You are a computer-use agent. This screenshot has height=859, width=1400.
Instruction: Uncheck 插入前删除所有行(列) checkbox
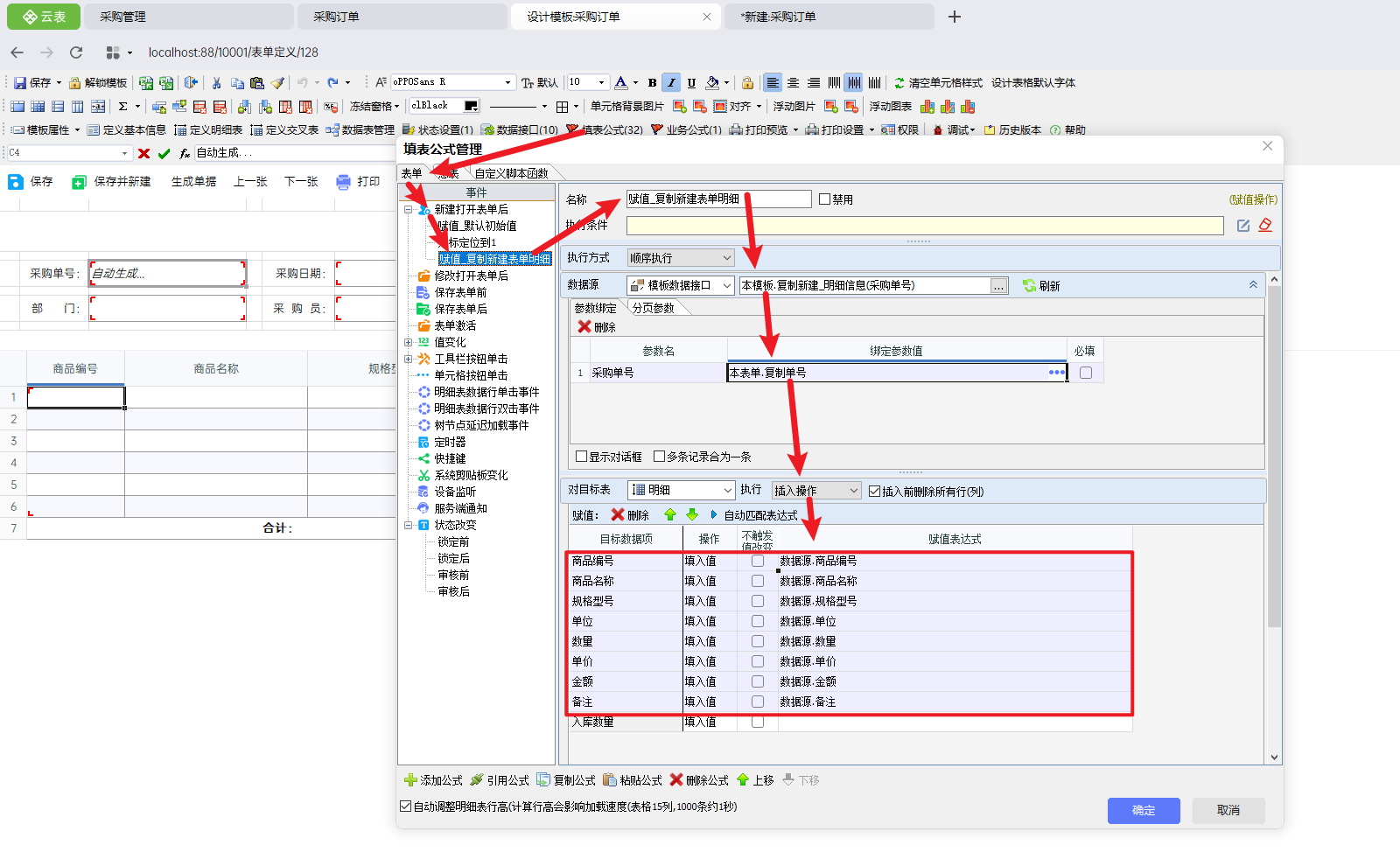coord(874,492)
